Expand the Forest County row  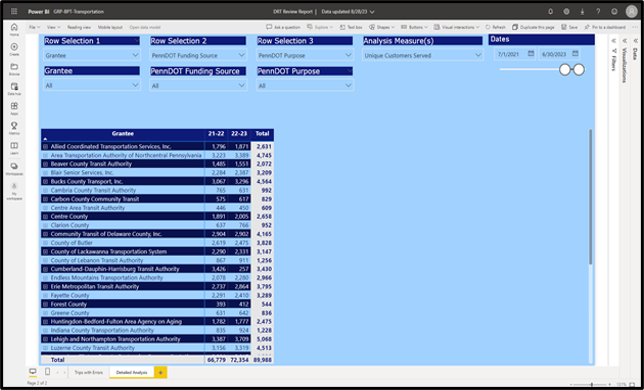pos(46,304)
